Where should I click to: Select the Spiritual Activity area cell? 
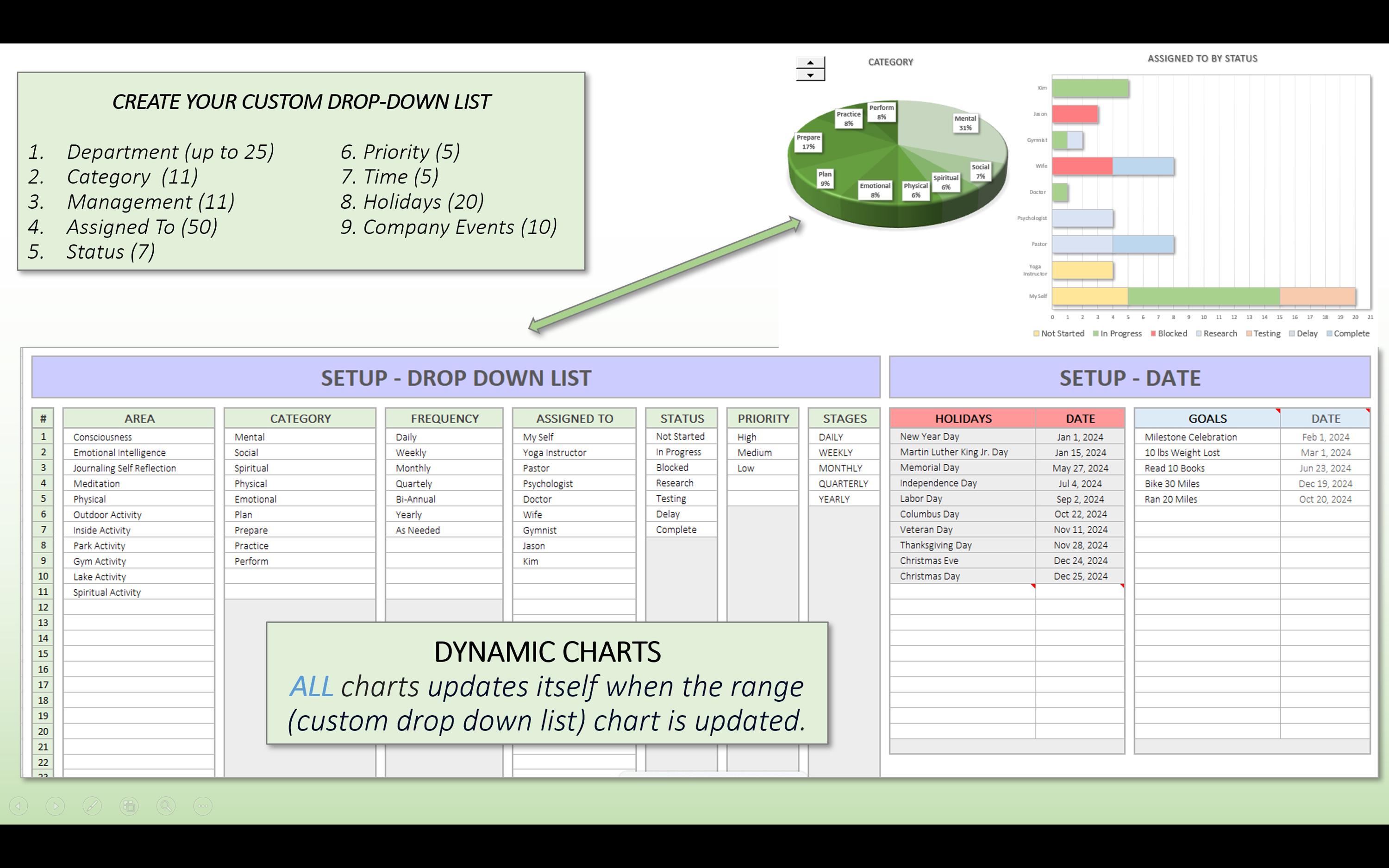click(139, 592)
